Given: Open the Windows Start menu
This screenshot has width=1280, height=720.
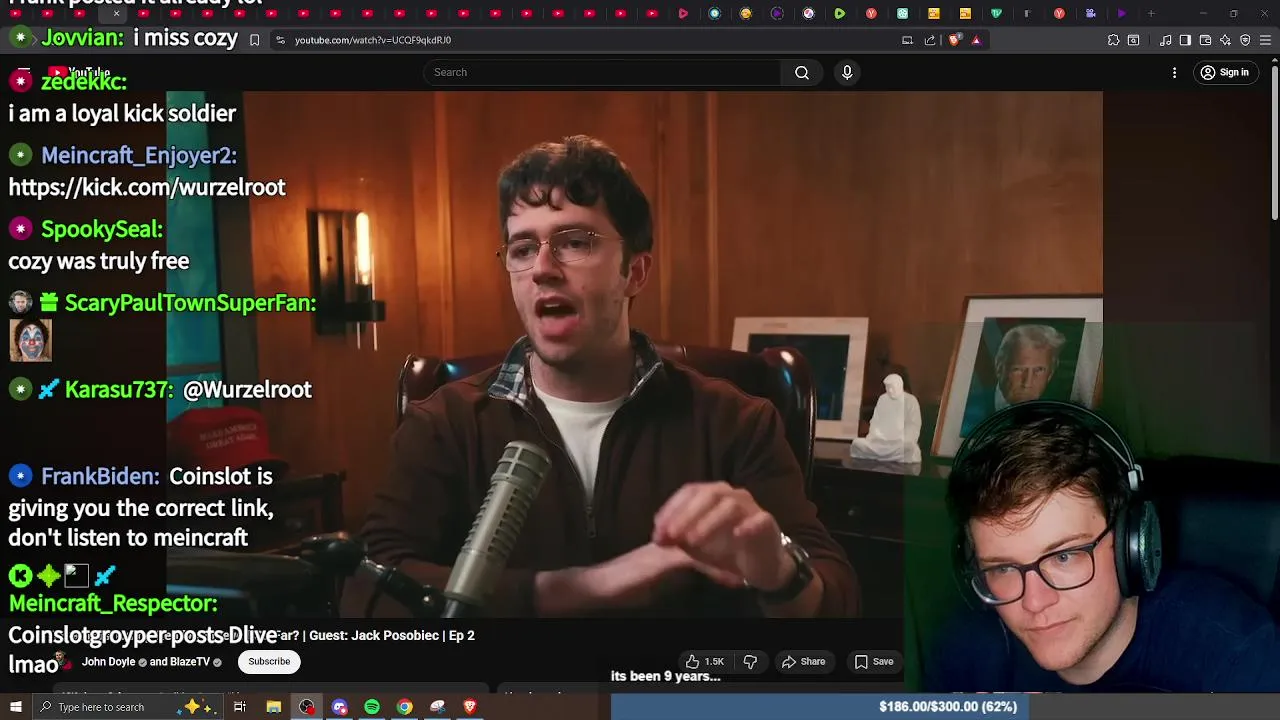Looking at the screenshot, I should (15, 707).
